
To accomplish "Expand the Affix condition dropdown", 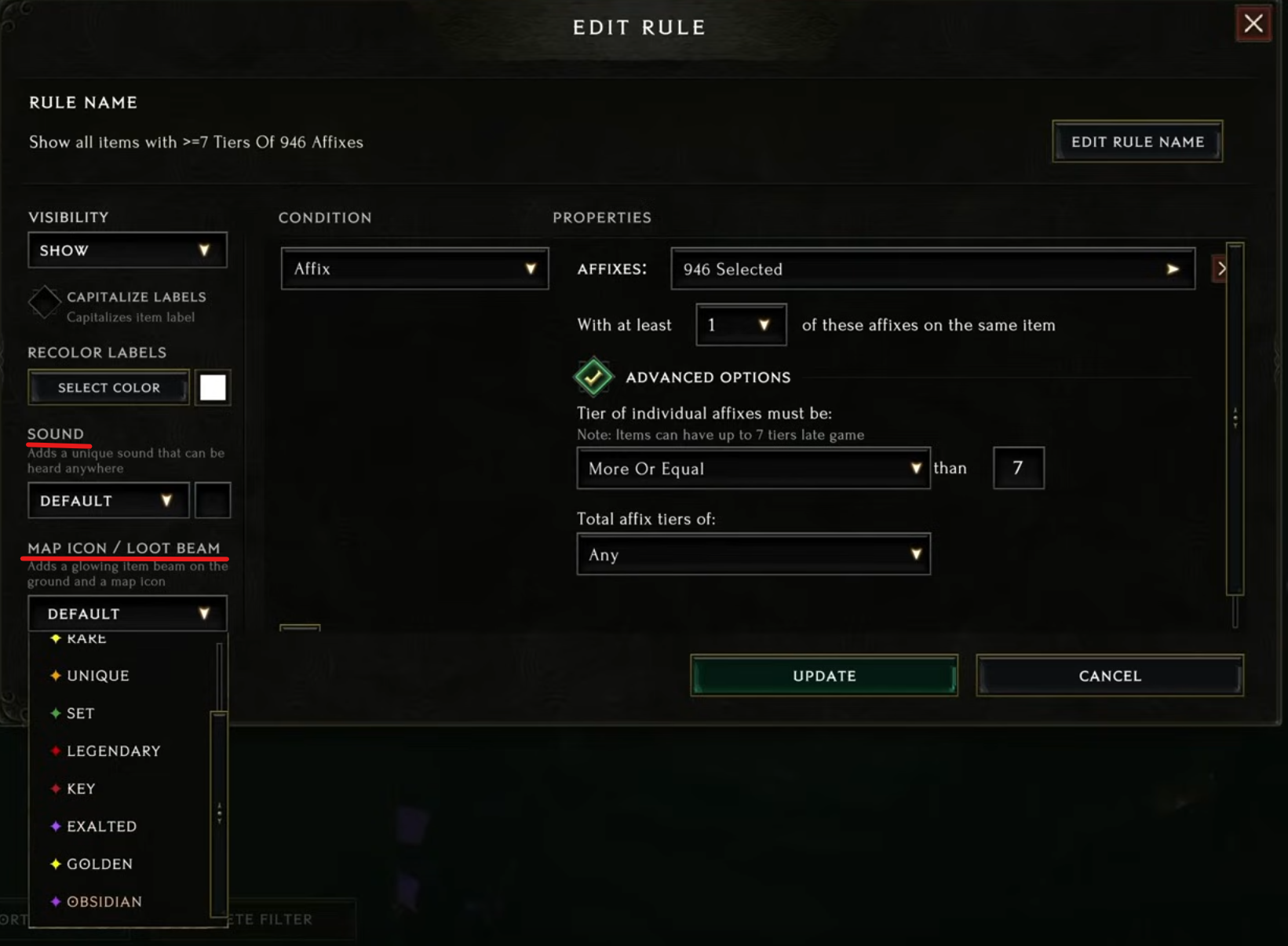I will [x=414, y=268].
